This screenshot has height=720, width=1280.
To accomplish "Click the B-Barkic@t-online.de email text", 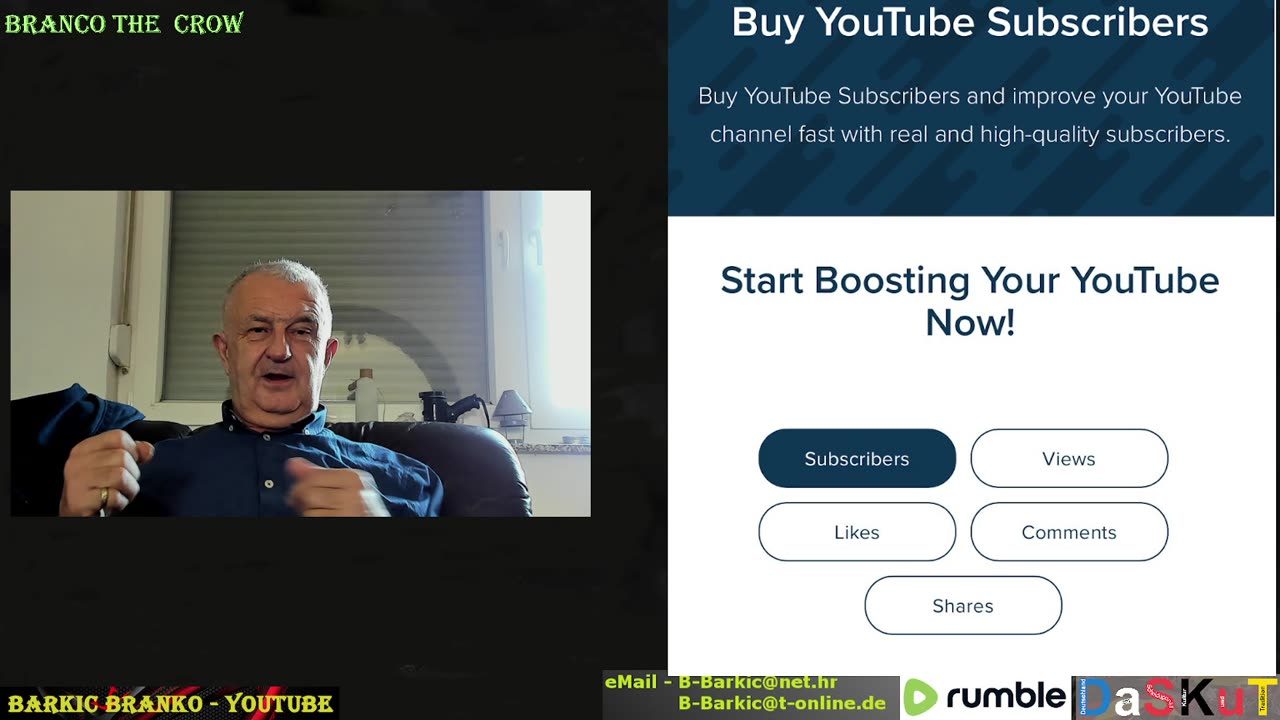I will [x=782, y=703].
